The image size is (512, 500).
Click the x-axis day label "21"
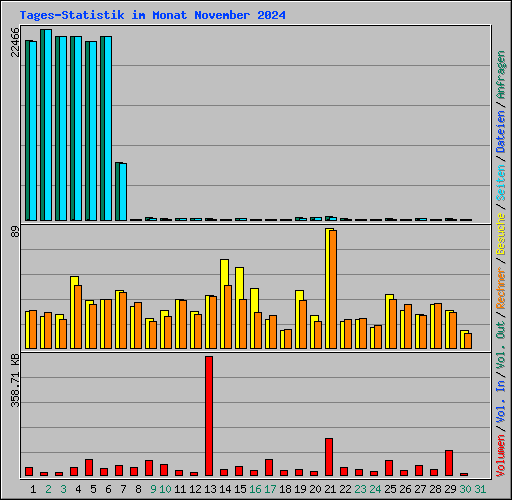(330, 489)
